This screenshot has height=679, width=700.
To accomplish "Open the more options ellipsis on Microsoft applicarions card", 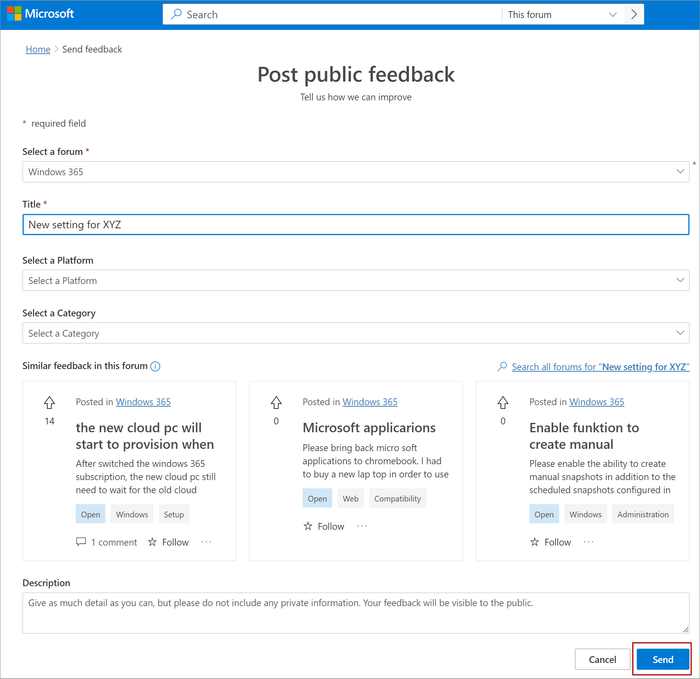I will 362,526.
